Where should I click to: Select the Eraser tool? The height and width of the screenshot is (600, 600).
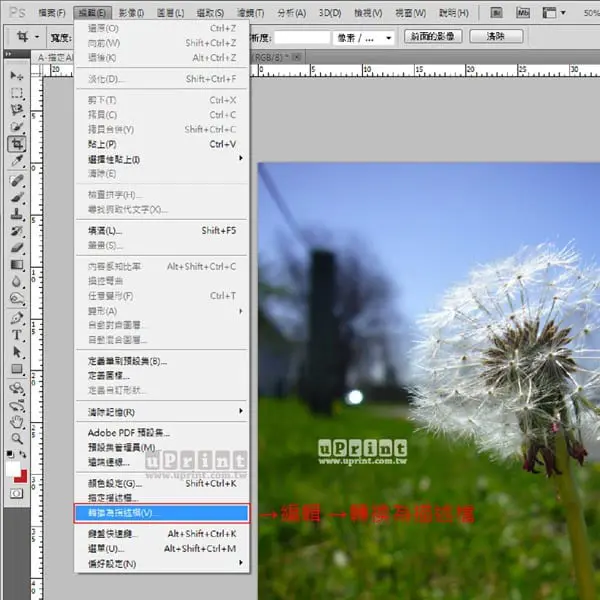(x=16, y=248)
